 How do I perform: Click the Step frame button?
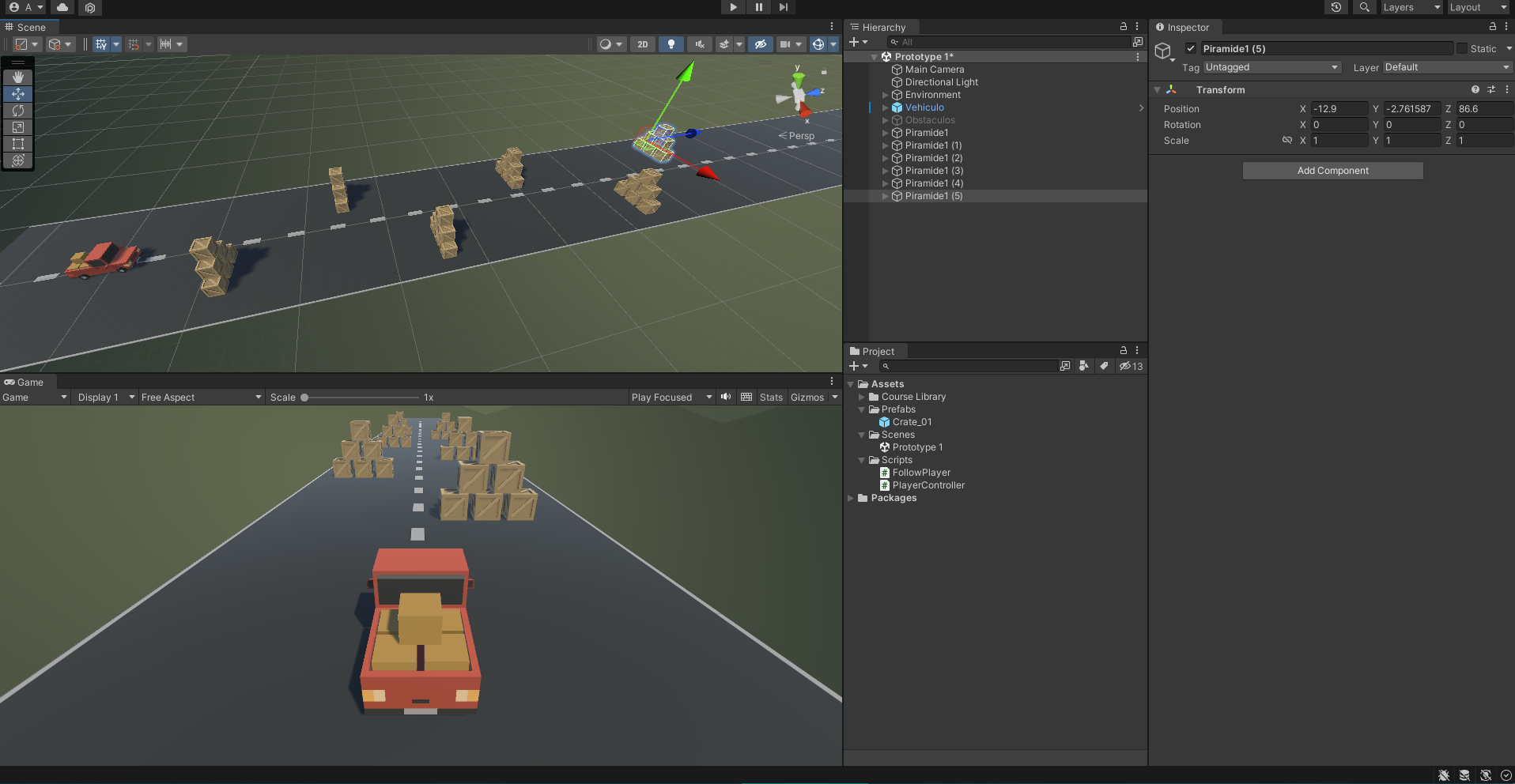click(783, 7)
